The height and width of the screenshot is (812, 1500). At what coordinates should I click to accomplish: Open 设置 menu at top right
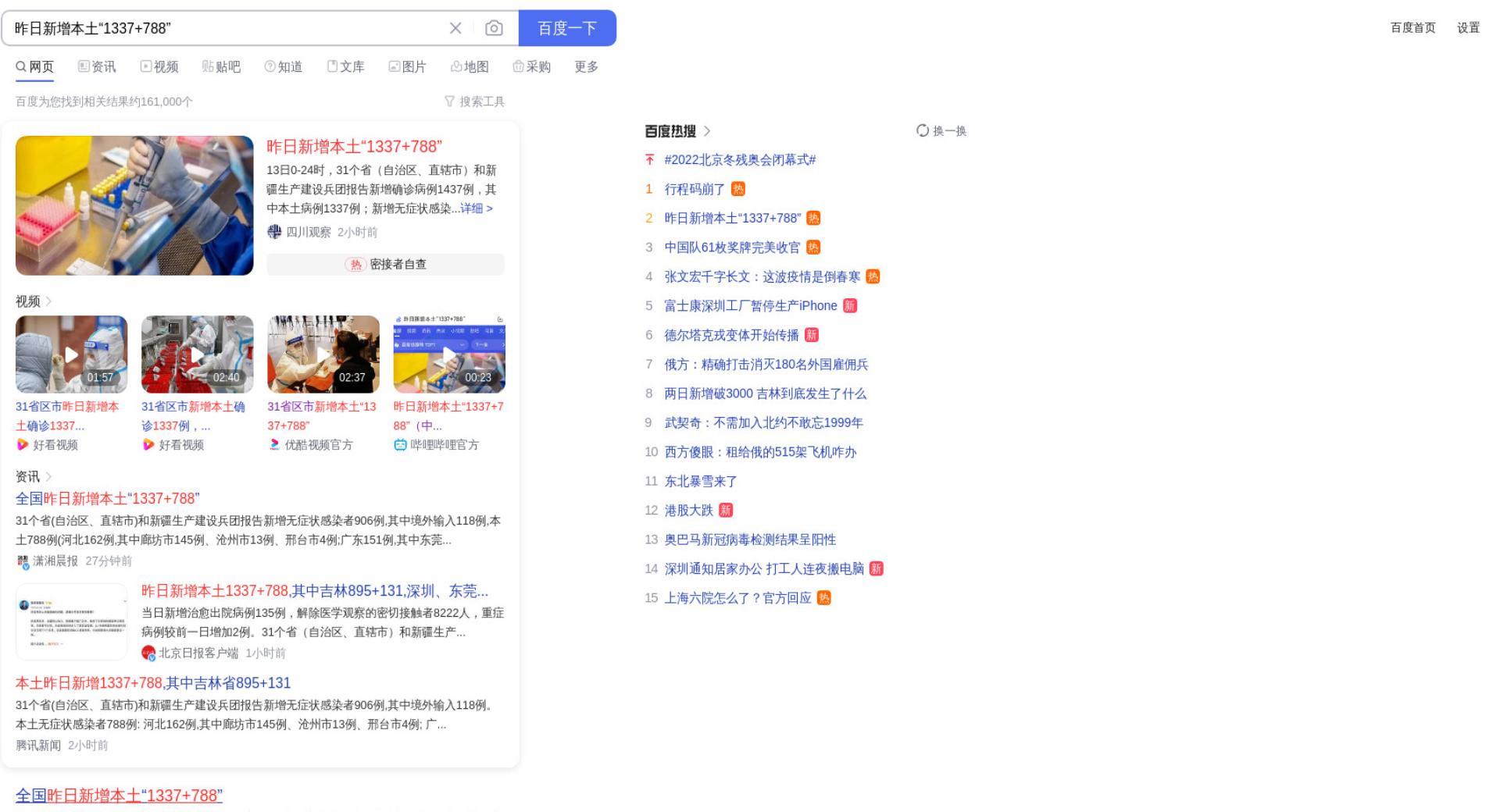tap(1469, 27)
